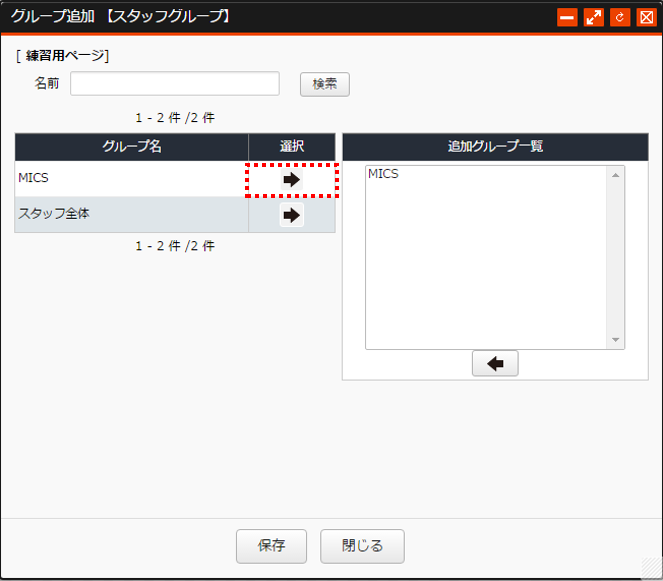
Task: Select the MICS row in group name table
Action: 131,178
